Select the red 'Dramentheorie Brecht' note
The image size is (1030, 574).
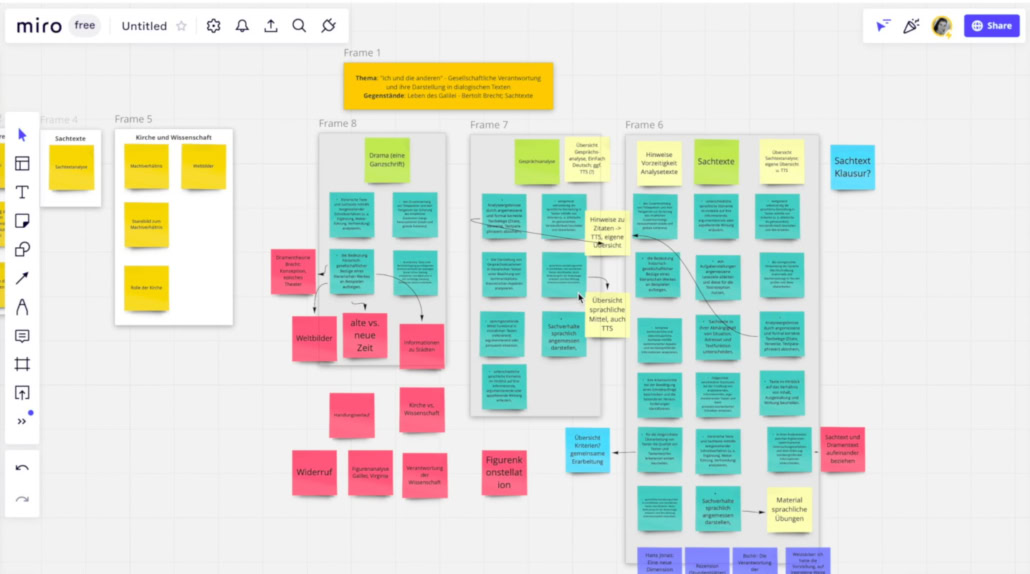(x=293, y=271)
